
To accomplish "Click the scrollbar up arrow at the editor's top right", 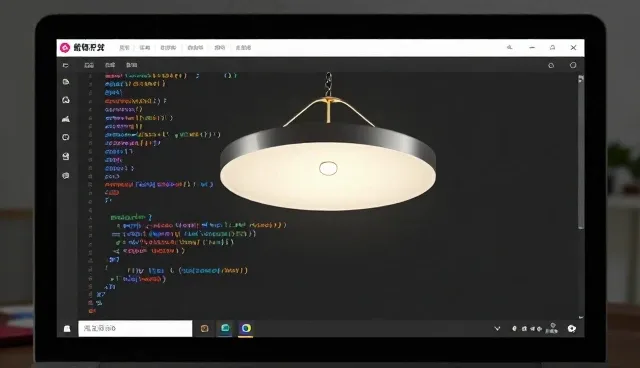I will pos(581,78).
